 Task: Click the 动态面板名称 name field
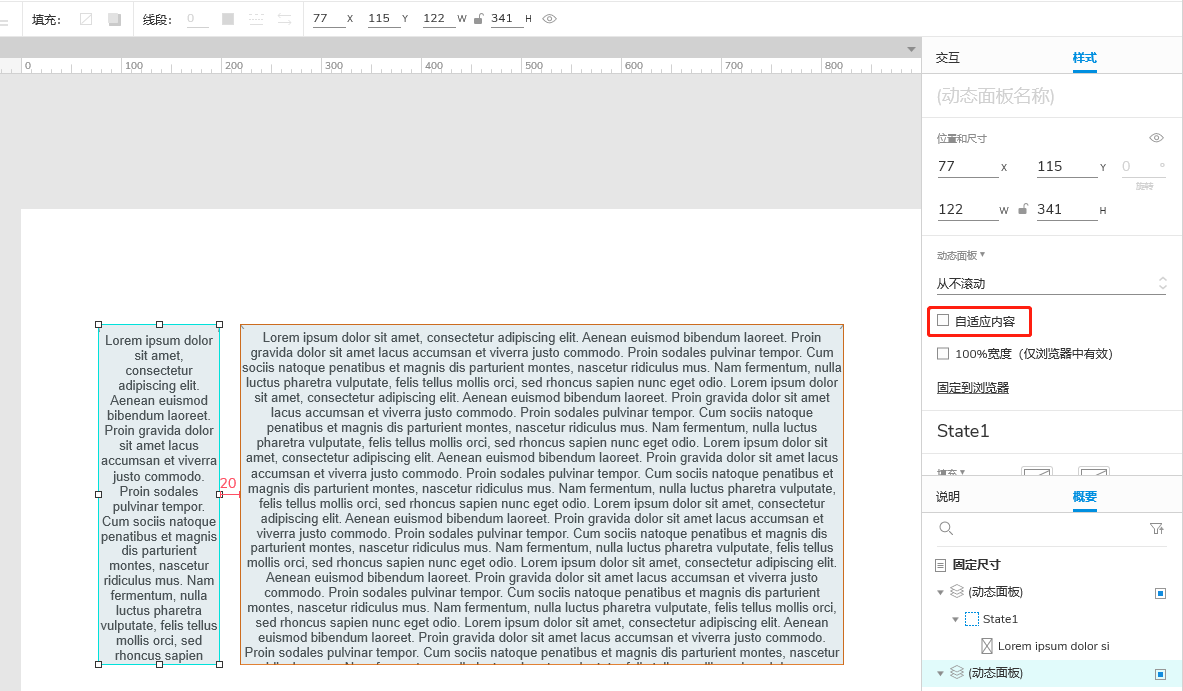click(1052, 96)
